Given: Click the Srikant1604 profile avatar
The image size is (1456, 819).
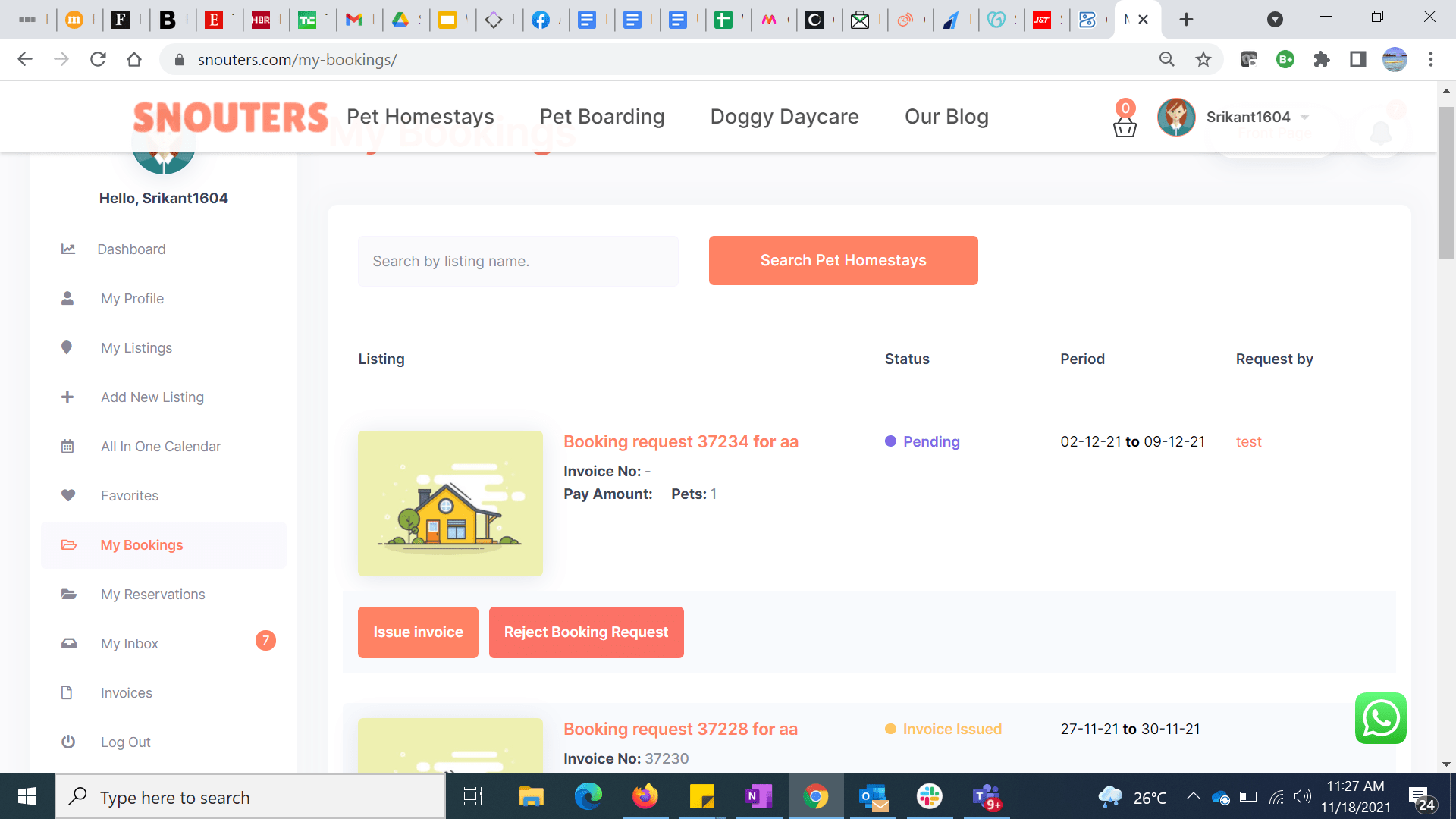Looking at the screenshot, I should 1176,117.
